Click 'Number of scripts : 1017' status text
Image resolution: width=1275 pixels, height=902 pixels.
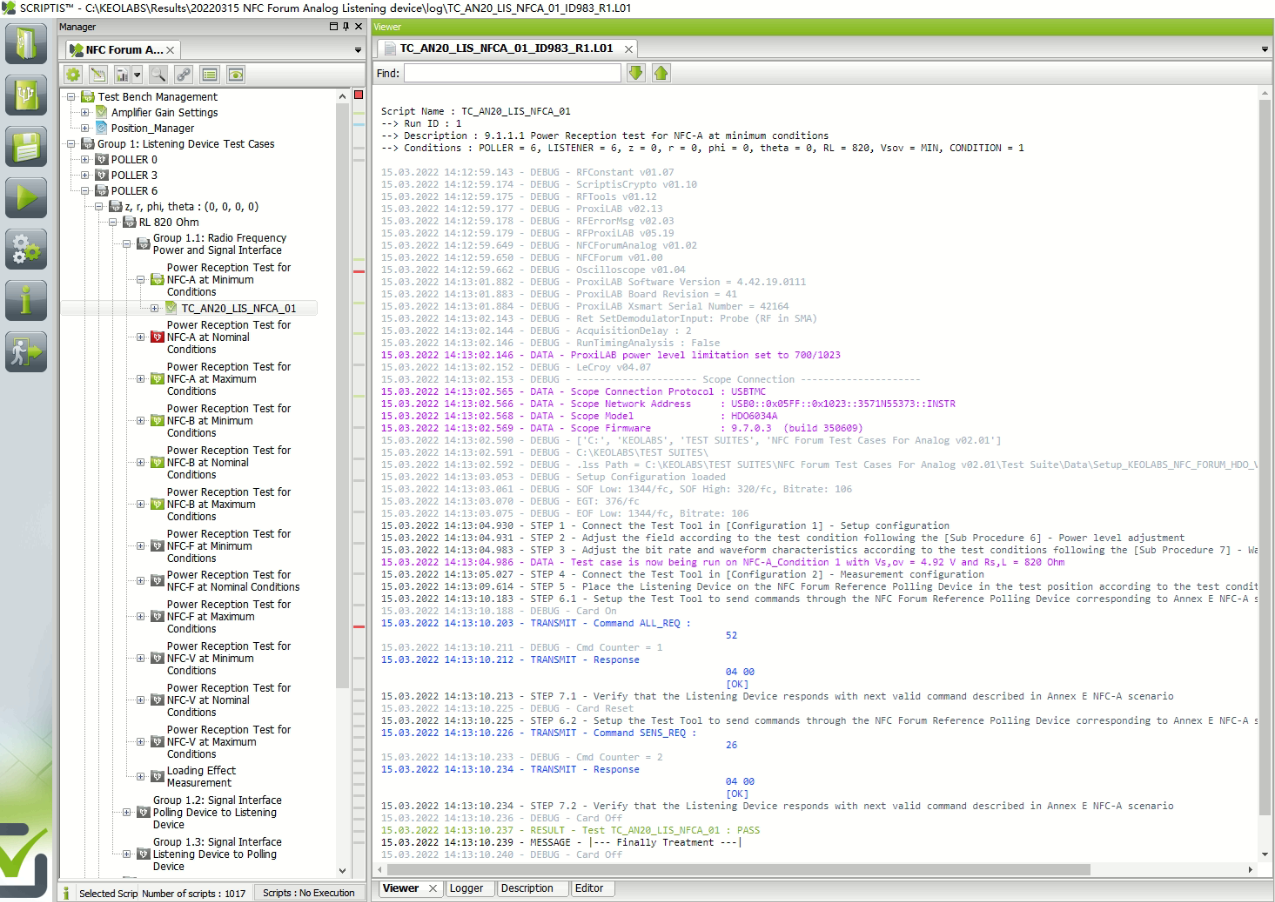click(194, 893)
